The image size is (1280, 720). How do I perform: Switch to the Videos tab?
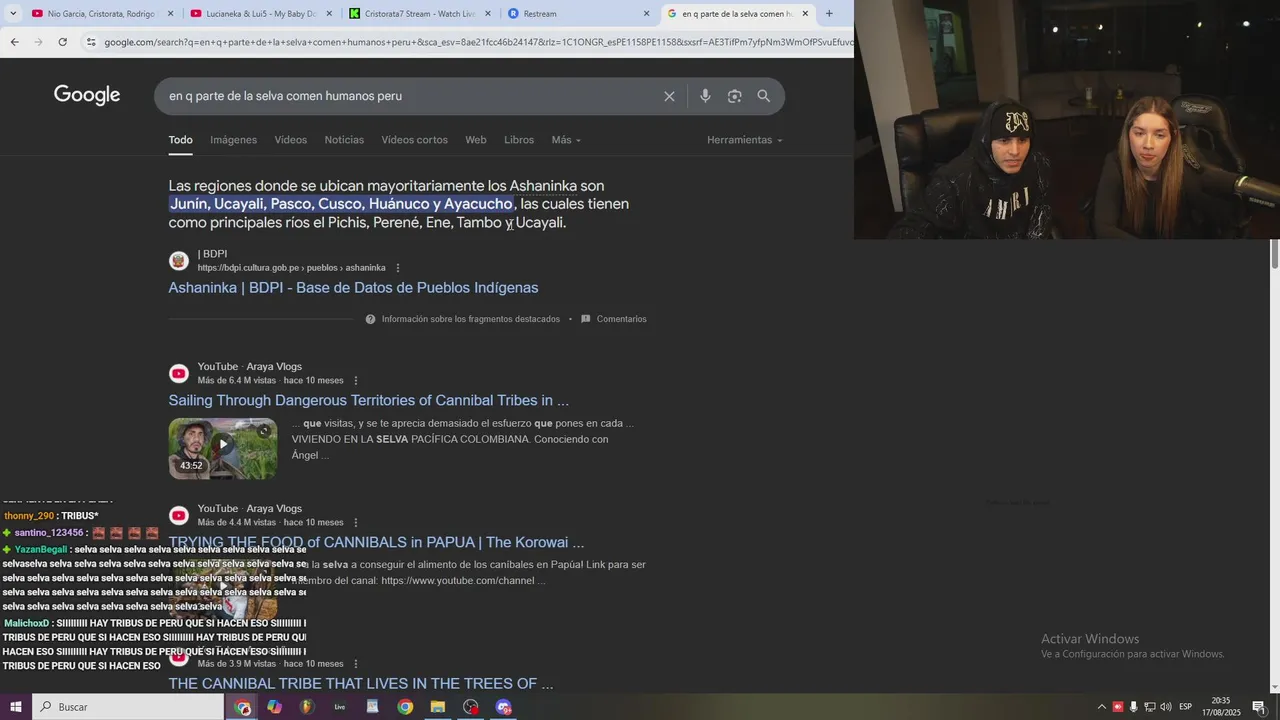coord(291,140)
